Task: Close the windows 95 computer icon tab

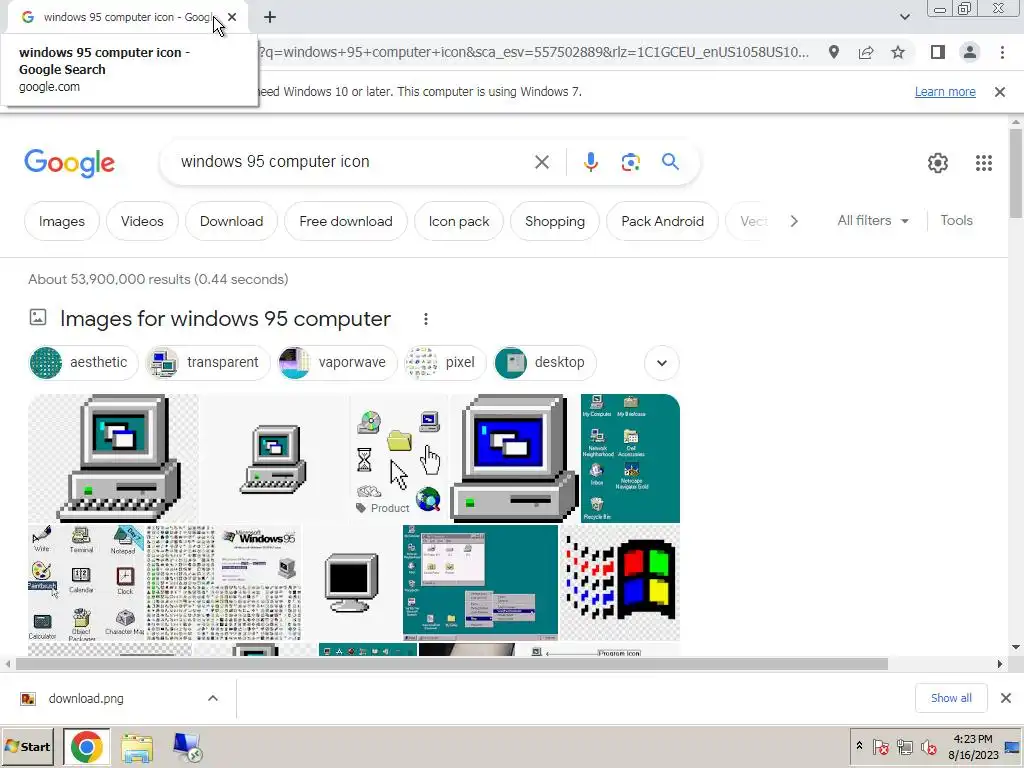Action: [232, 17]
